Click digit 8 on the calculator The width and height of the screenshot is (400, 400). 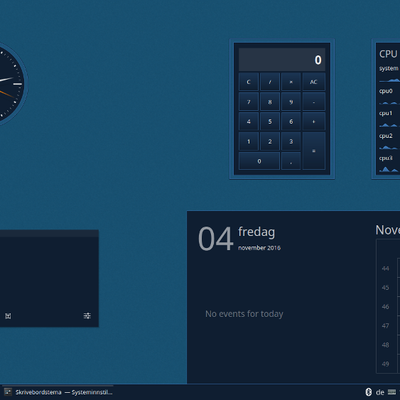click(270, 102)
